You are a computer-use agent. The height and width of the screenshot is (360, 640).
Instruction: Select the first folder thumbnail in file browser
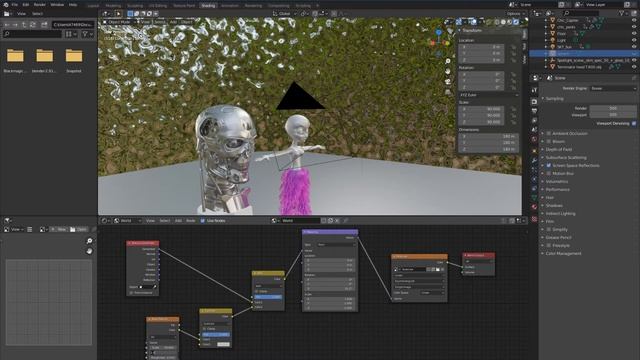click(x=15, y=56)
